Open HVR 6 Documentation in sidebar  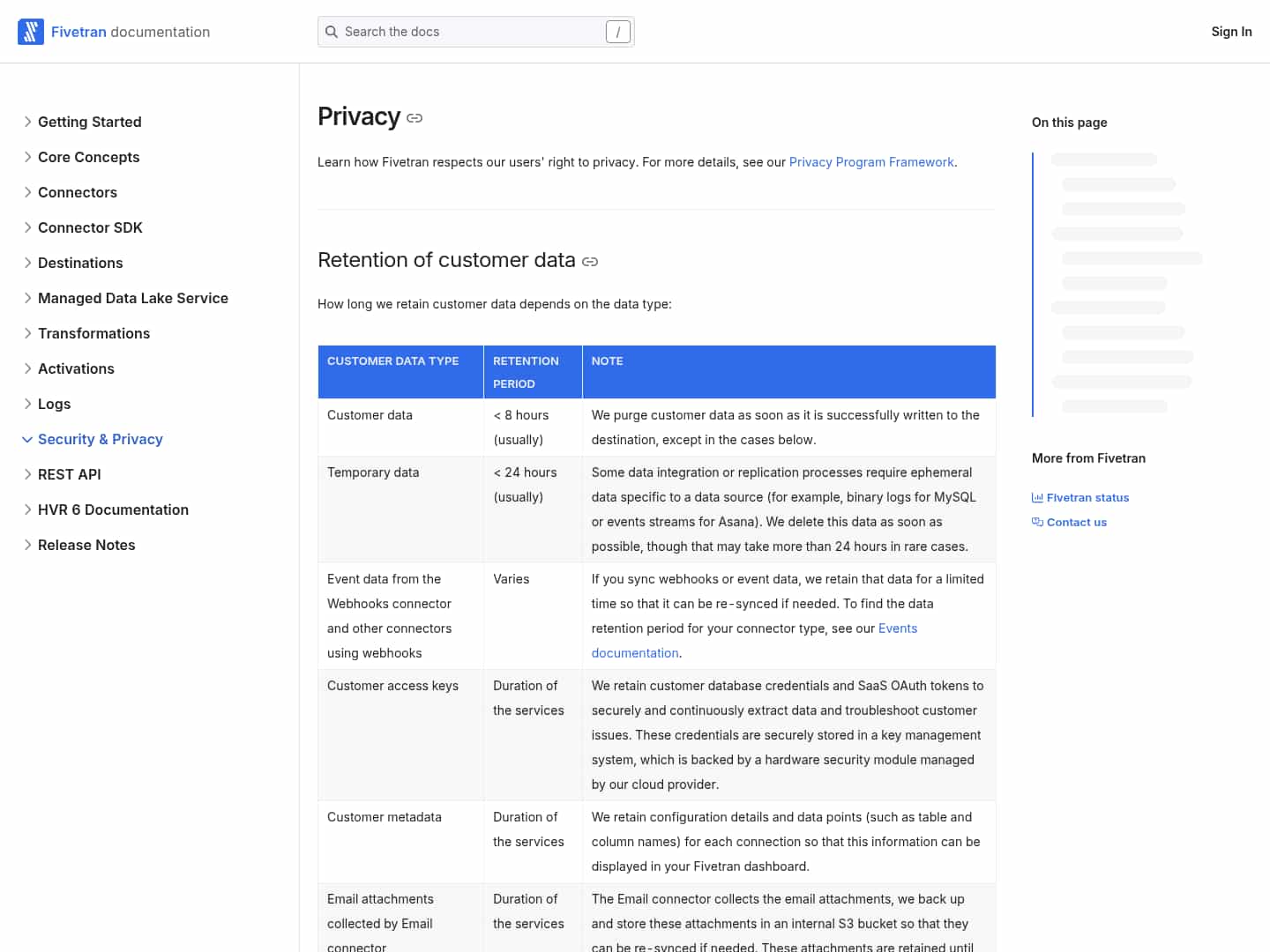[x=113, y=509]
